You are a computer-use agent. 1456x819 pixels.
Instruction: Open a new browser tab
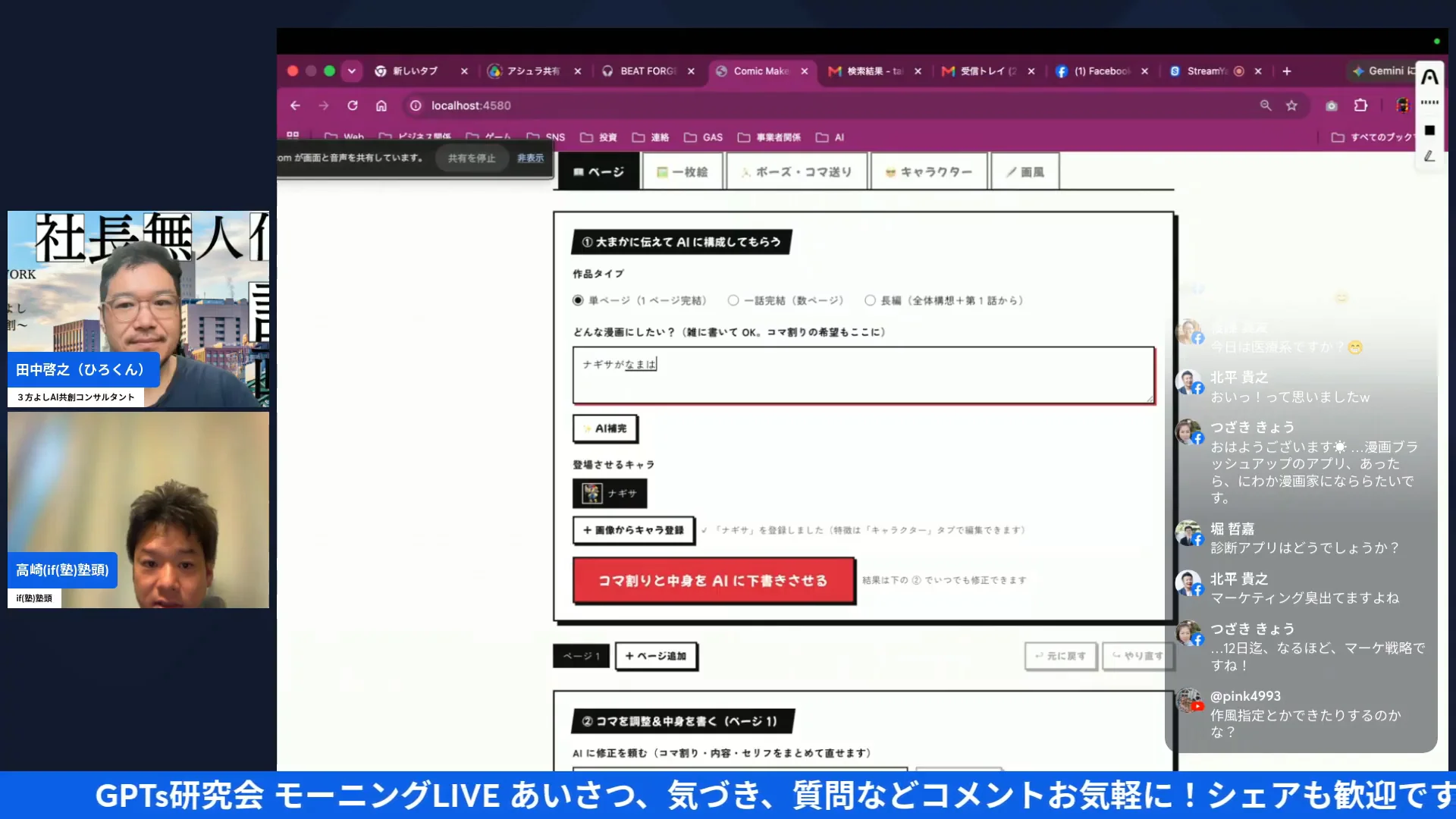click(1287, 71)
